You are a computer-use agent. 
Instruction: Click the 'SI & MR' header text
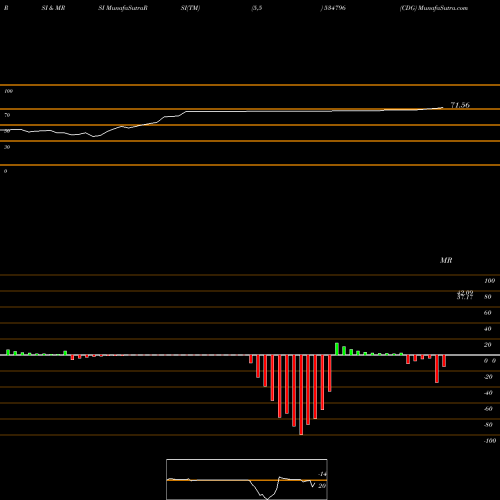(x=53, y=8)
